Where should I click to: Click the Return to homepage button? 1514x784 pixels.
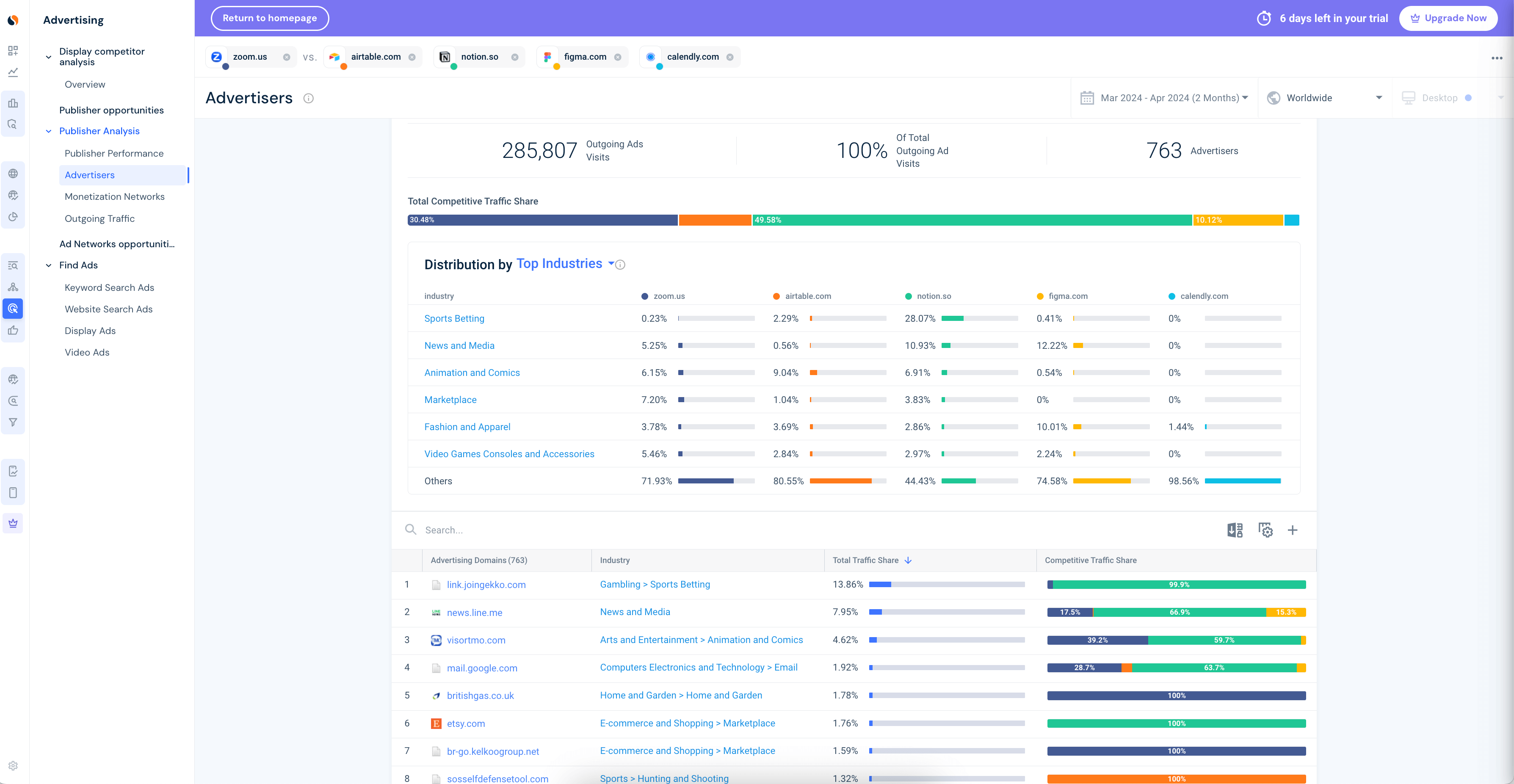point(270,18)
